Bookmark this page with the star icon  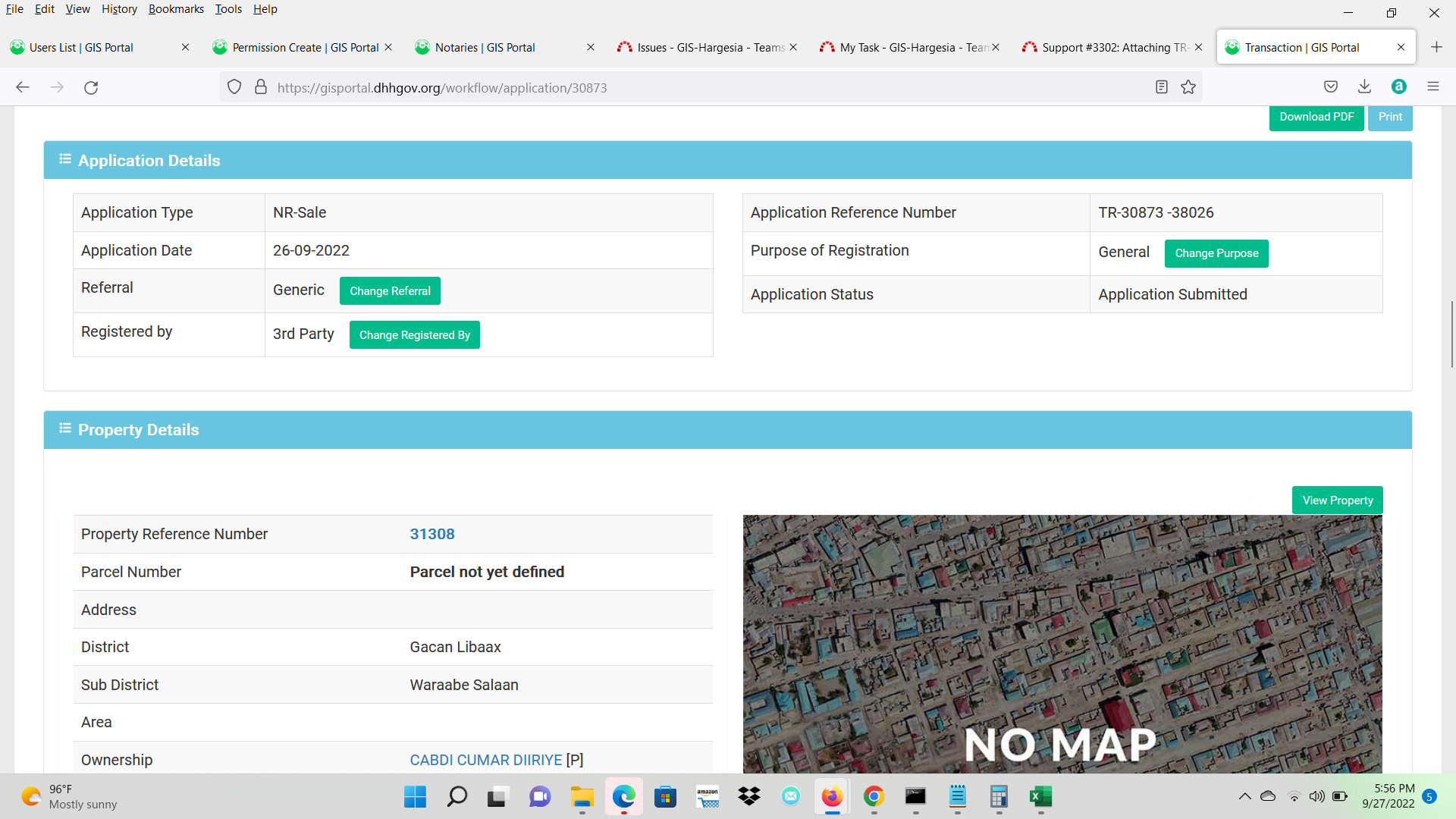1188,87
